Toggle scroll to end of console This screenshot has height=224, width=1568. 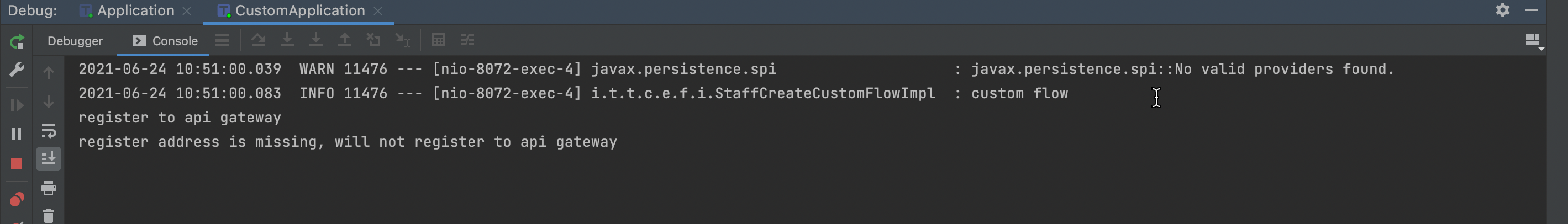(49, 159)
